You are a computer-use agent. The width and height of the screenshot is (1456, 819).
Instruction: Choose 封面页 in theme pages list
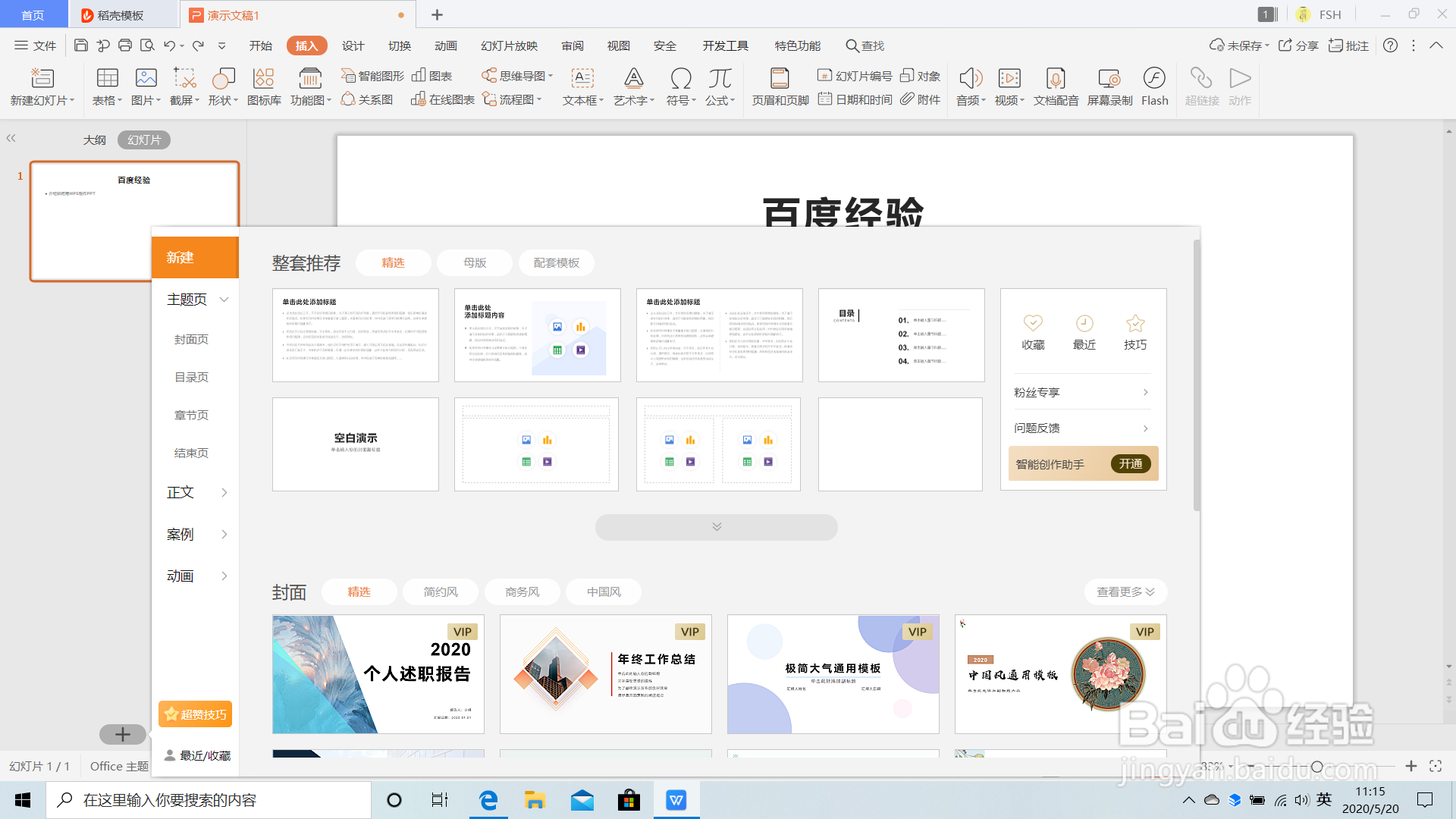pos(191,339)
